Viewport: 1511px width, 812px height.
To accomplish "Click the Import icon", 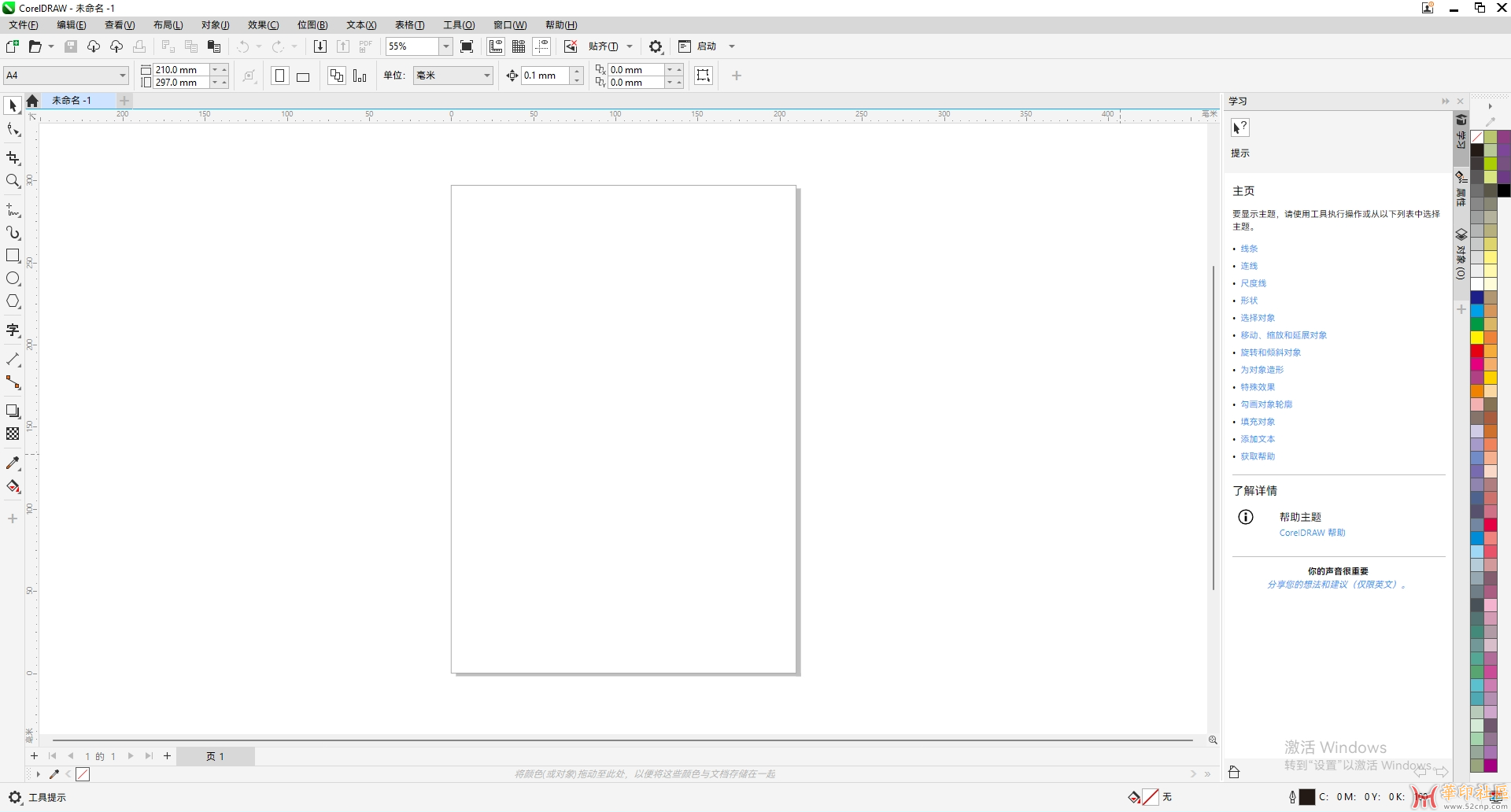I will pyautogui.click(x=320, y=46).
